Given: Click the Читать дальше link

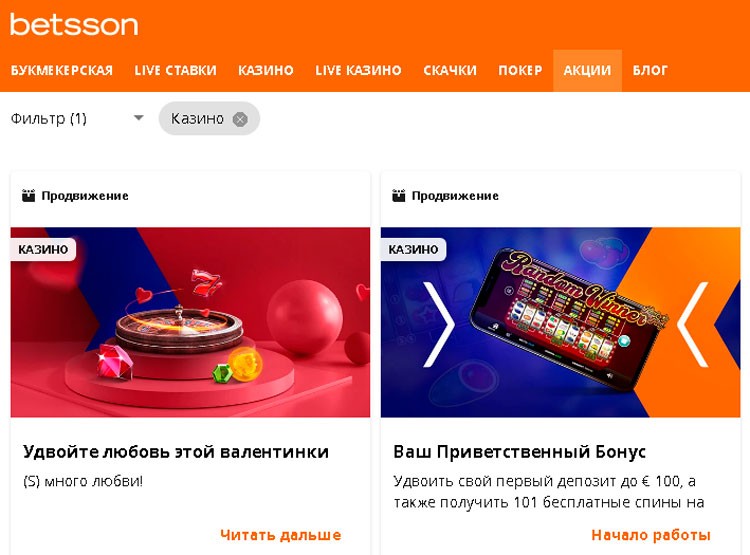Looking at the screenshot, I should coord(281,535).
